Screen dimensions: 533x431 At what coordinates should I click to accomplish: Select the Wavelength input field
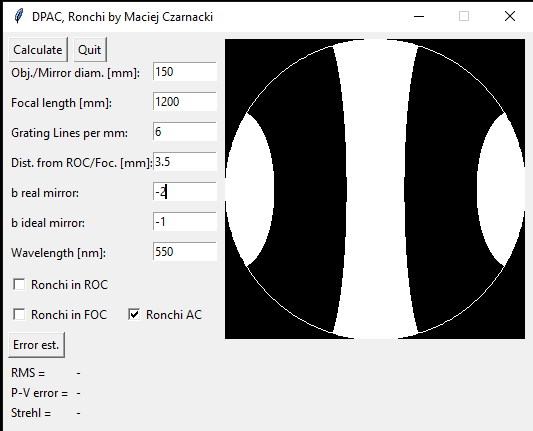[185, 252]
